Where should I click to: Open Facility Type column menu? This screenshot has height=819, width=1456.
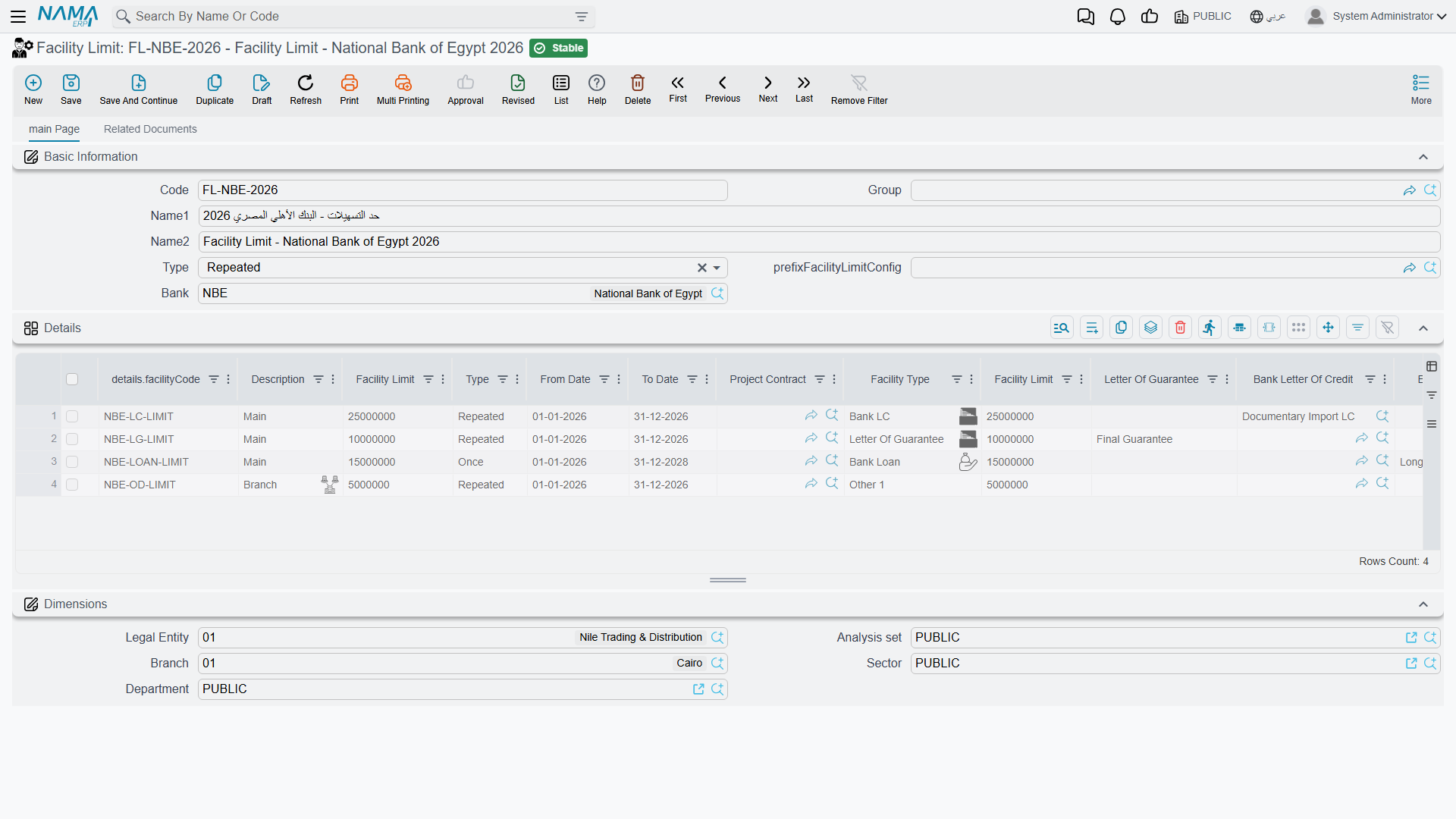(x=971, y=379)
